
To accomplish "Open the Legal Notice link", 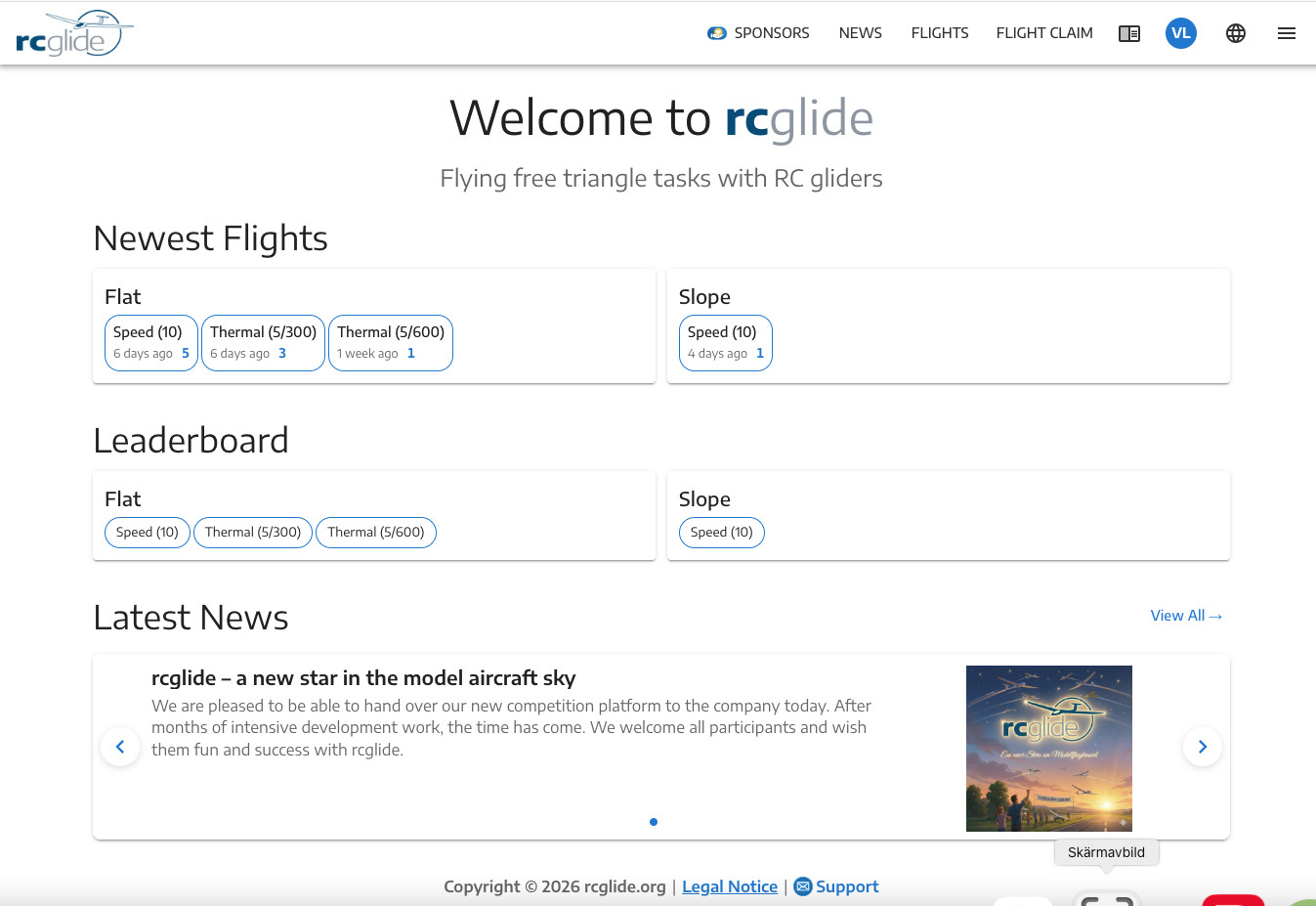I will coord(729,886).
